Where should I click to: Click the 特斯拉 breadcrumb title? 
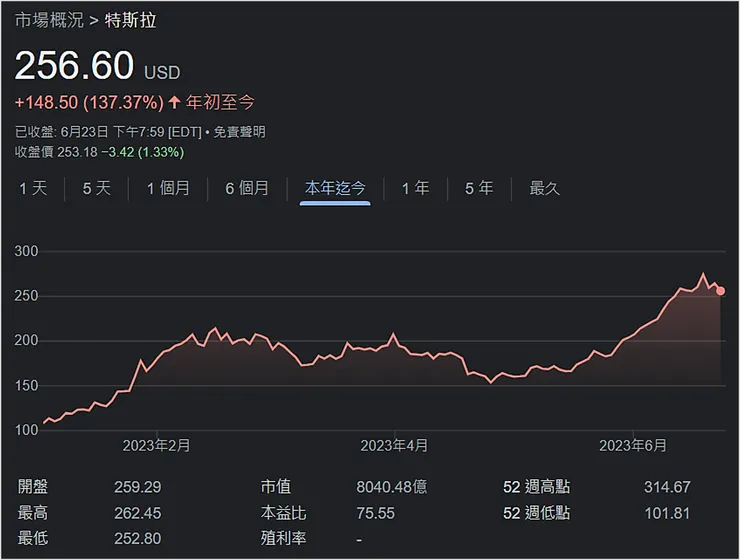click(130, 20)
